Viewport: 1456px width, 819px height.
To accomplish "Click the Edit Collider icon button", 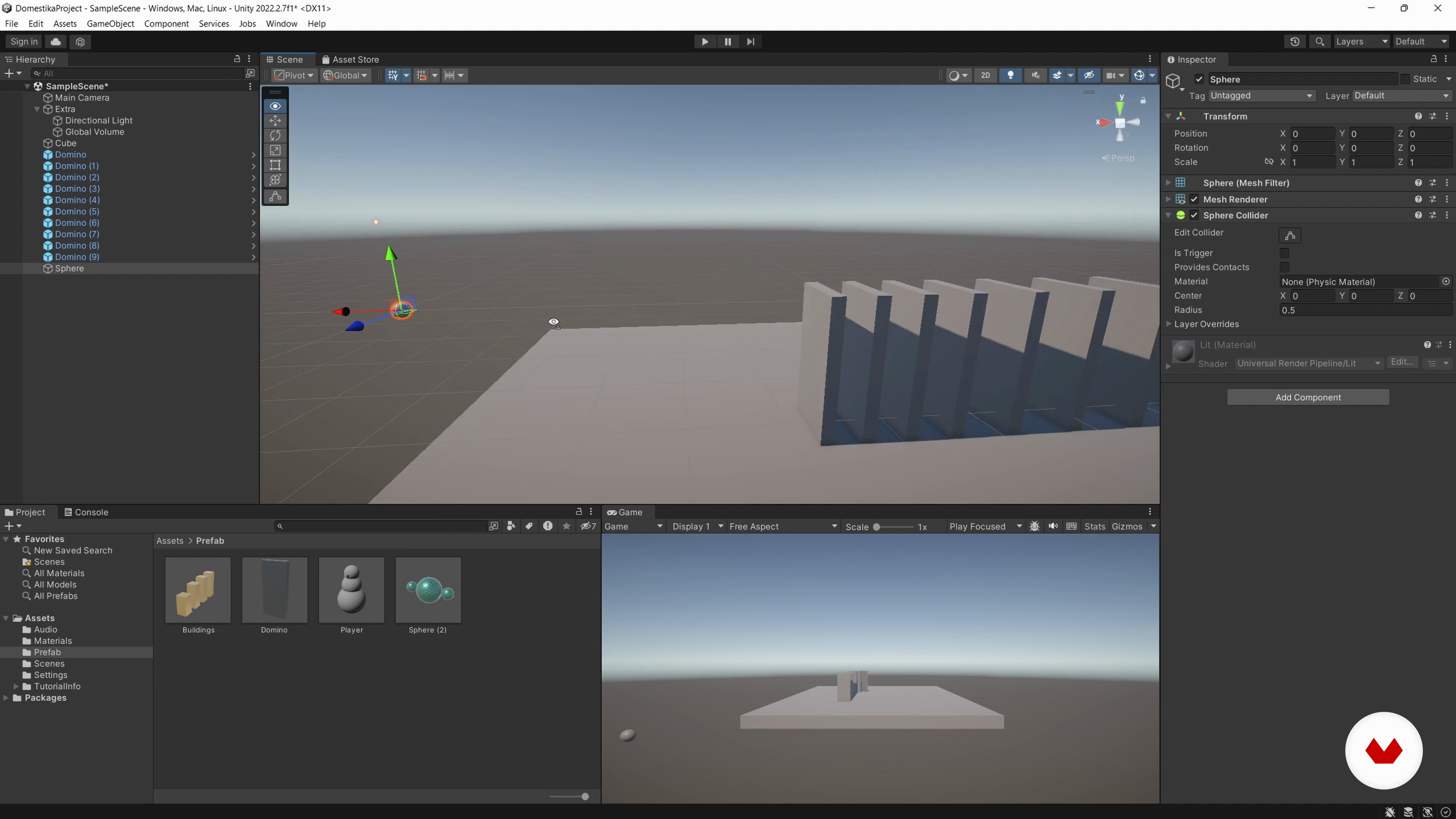I will (x=1290, y=236).
